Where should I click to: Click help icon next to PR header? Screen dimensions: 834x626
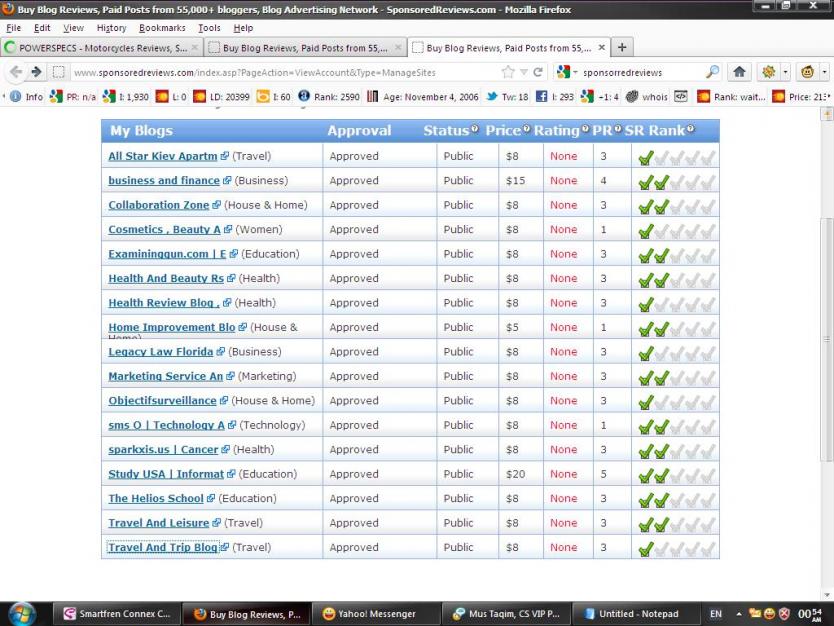(x=618, y=128)
